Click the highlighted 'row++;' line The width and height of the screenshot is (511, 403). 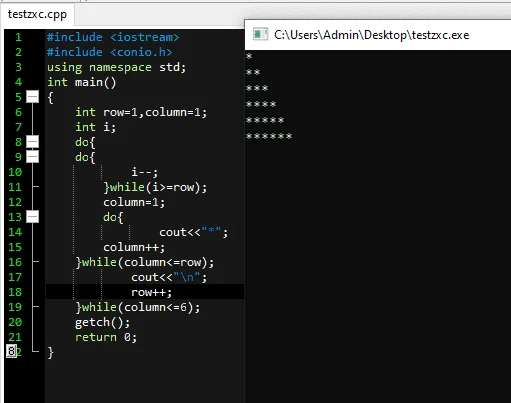click(152, 292)
